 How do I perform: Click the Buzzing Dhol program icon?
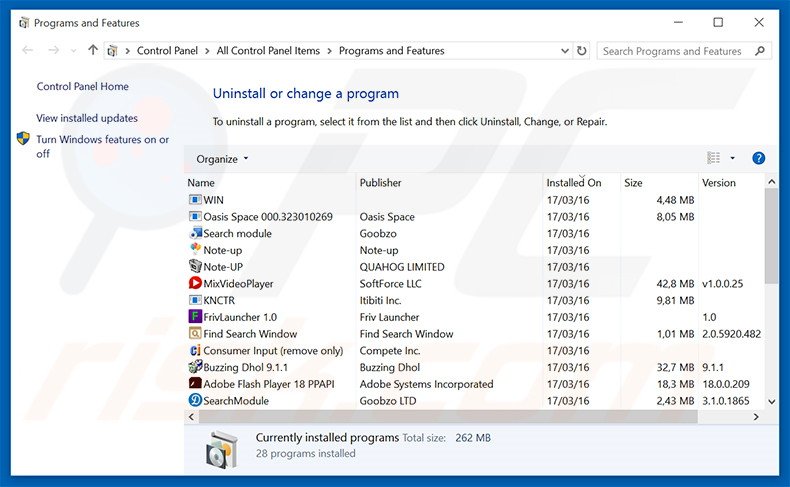click(x=195, y=367)
